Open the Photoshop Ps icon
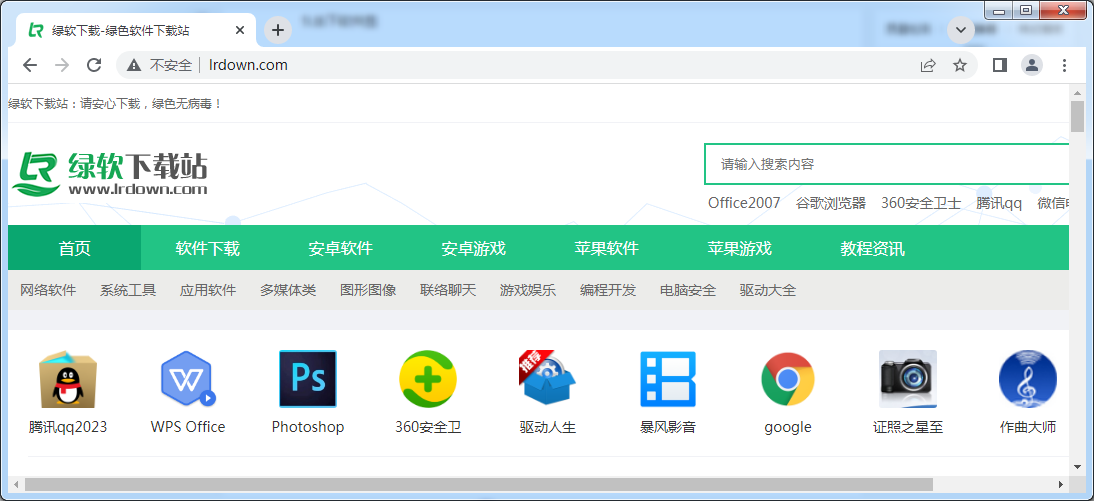The width and height of the screenshot is (1094, 501). pos(308,379)
